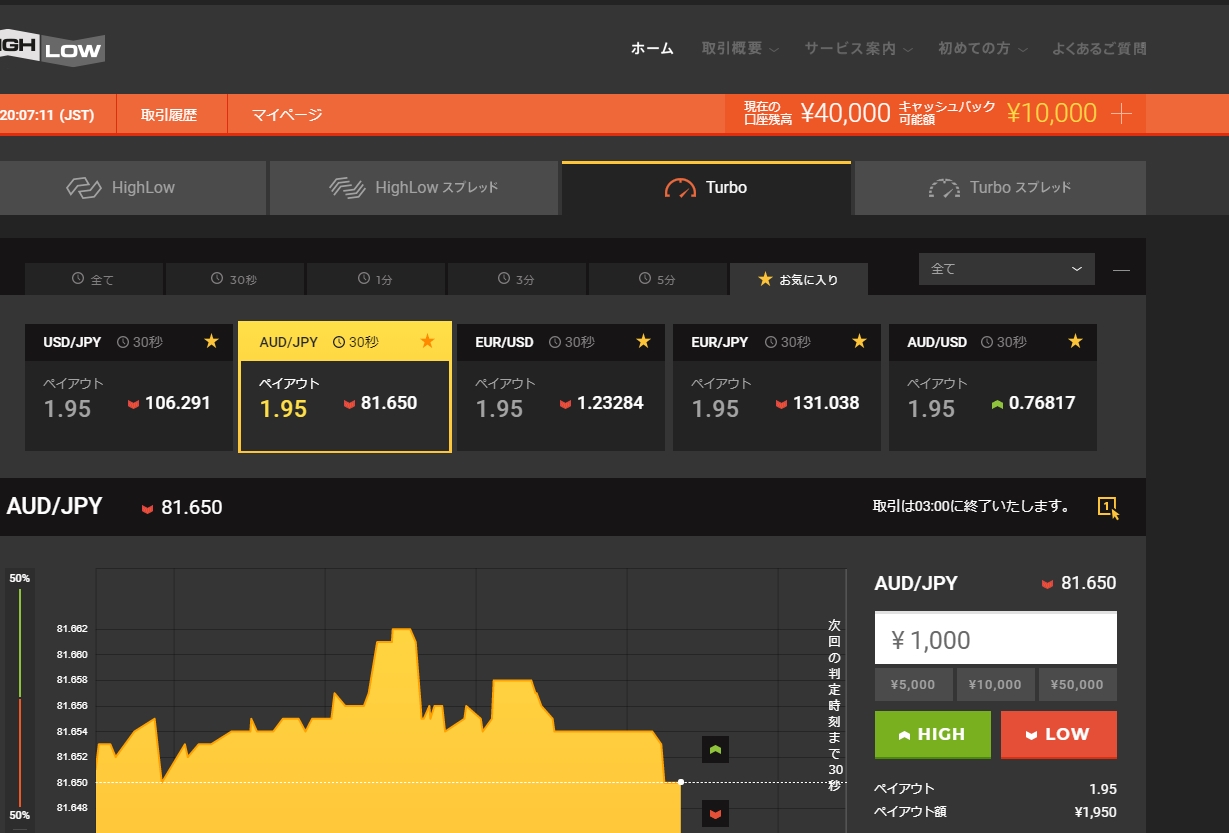Image resolution: width=1229 pixels, height=833 pixels.
Task: Click the red down arrow on chart
Action: pos(715,814)
